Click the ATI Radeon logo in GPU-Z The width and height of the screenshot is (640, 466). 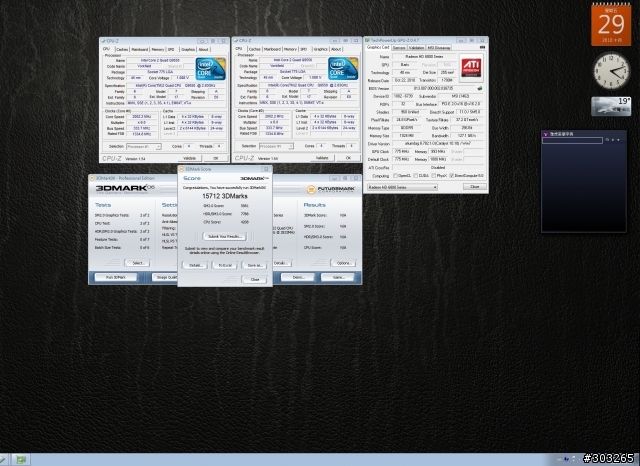click(471, 67)
